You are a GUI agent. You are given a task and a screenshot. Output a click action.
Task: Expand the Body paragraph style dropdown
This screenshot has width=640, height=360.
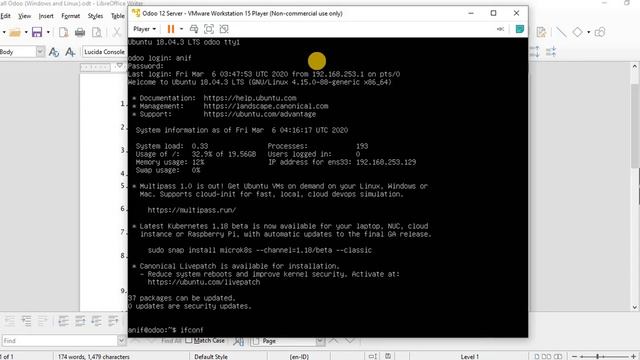click(x=40, y=52)
